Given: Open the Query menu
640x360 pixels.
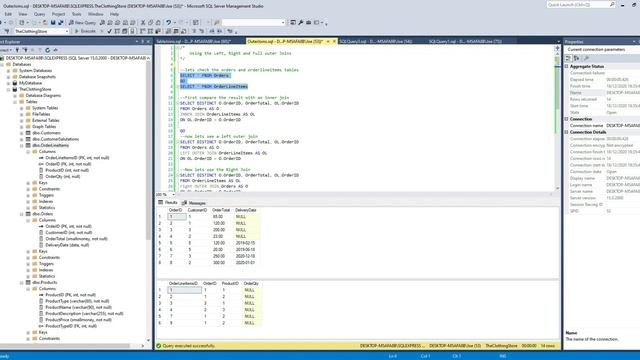Looking at the screenshot, I should pos(40,14).
